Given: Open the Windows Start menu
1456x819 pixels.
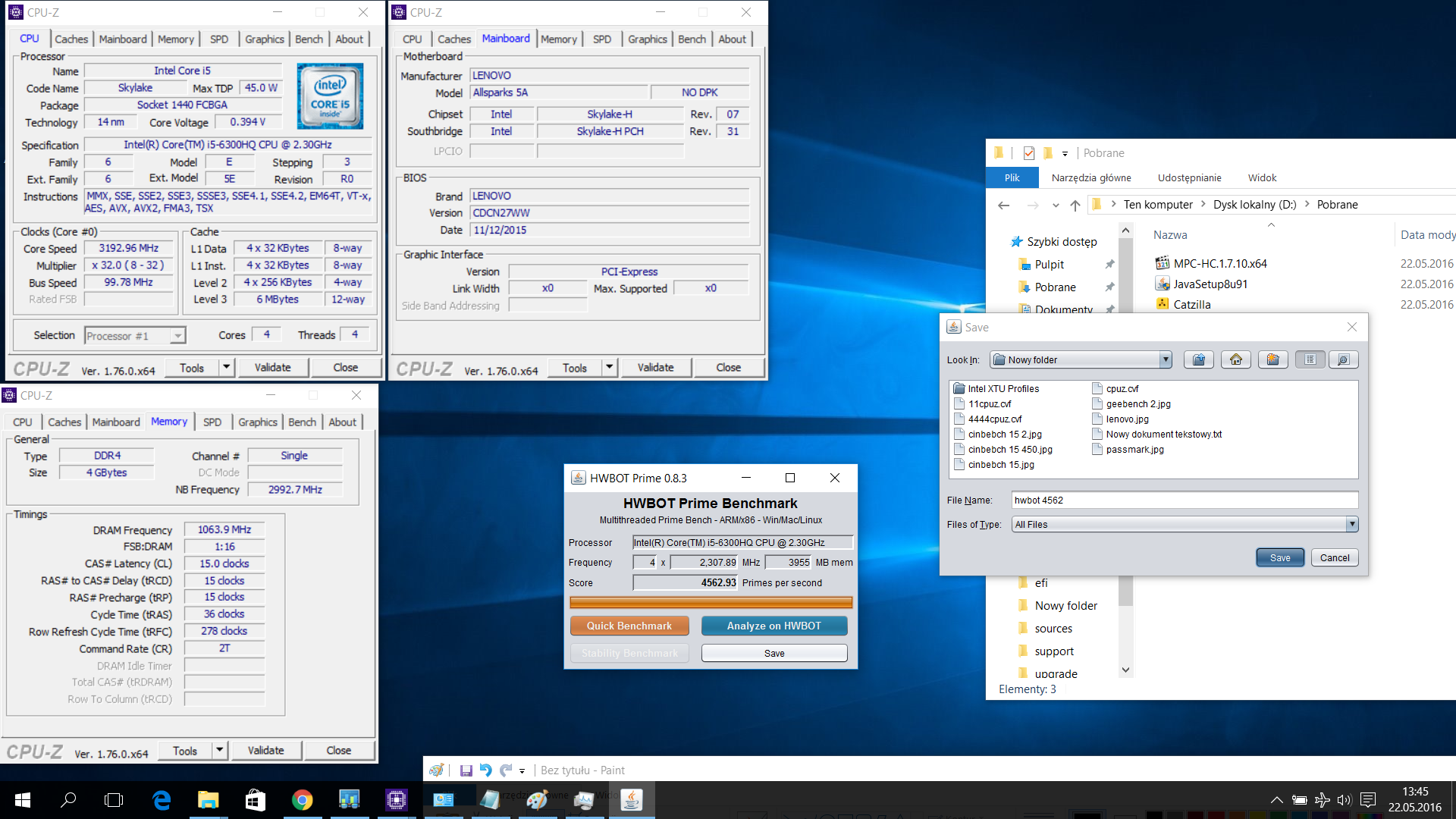Looking at the screenshot, I should pos(23,800).
